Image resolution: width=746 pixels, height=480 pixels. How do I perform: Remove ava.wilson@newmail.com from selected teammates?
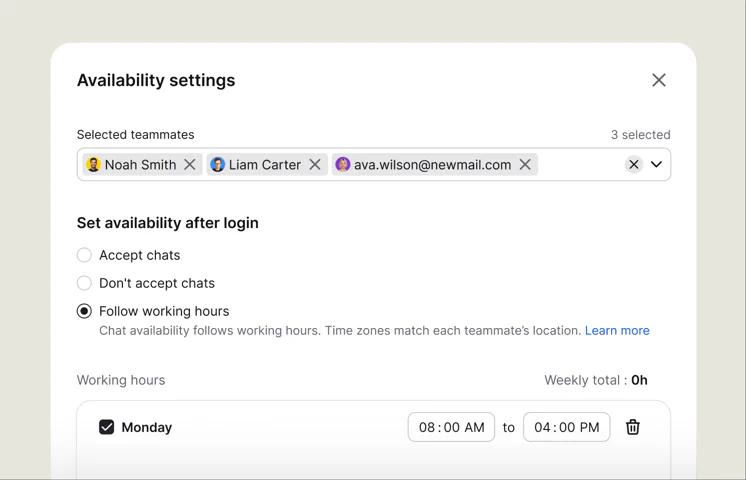point(525,165)
